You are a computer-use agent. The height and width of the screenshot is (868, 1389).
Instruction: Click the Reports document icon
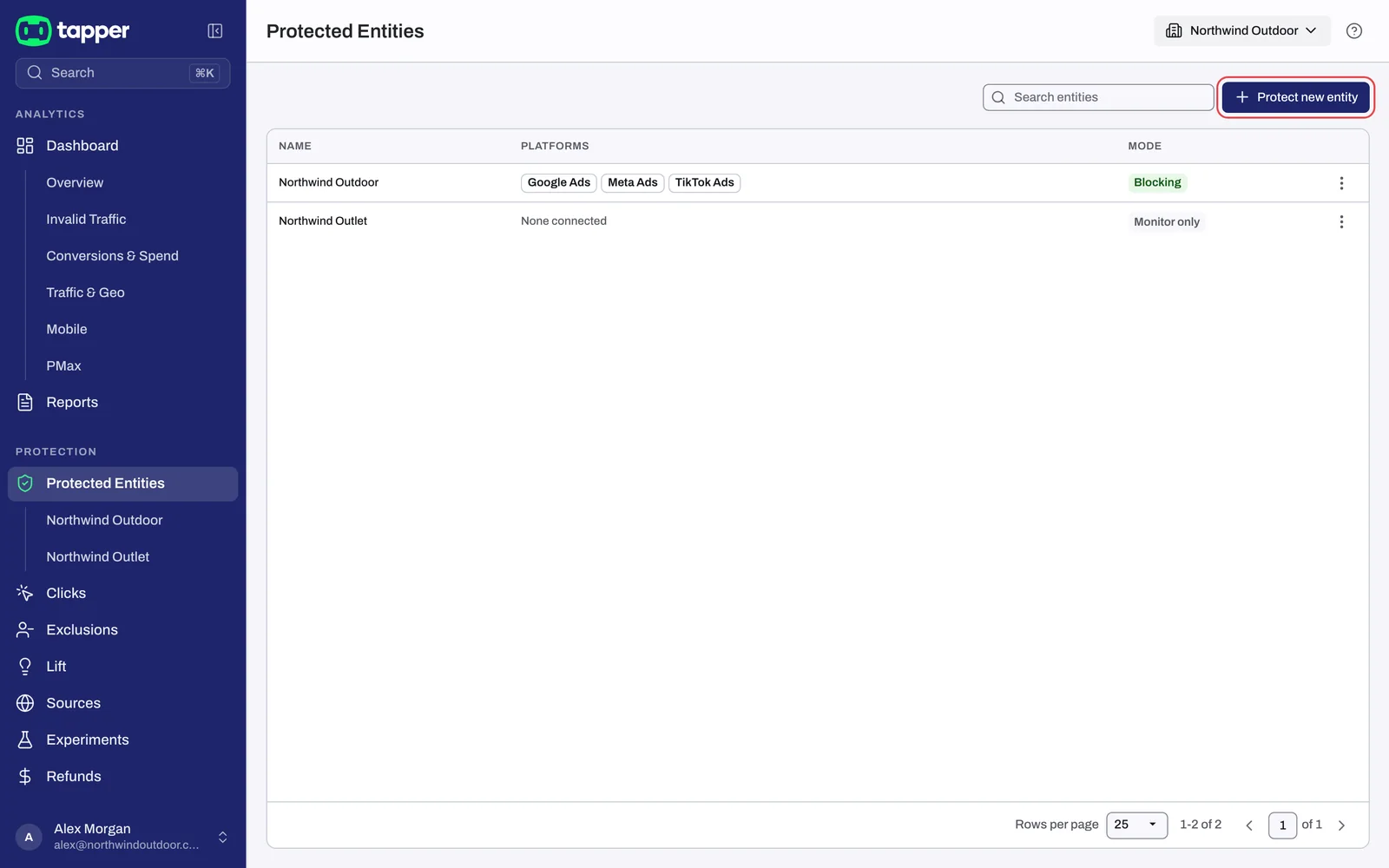coord(25,402)
